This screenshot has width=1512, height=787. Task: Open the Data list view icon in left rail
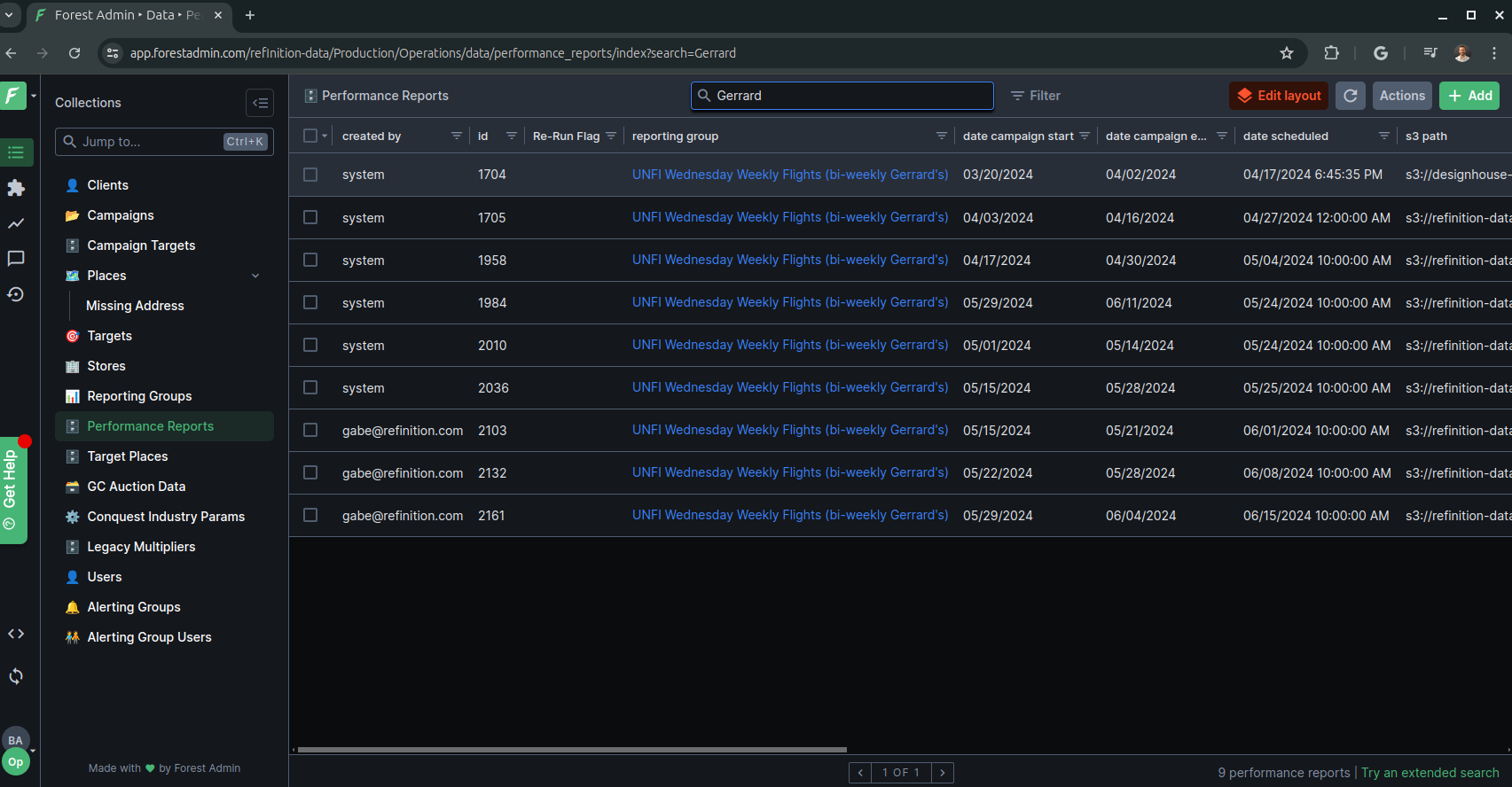pyautogui.click(x=16, y=152)
